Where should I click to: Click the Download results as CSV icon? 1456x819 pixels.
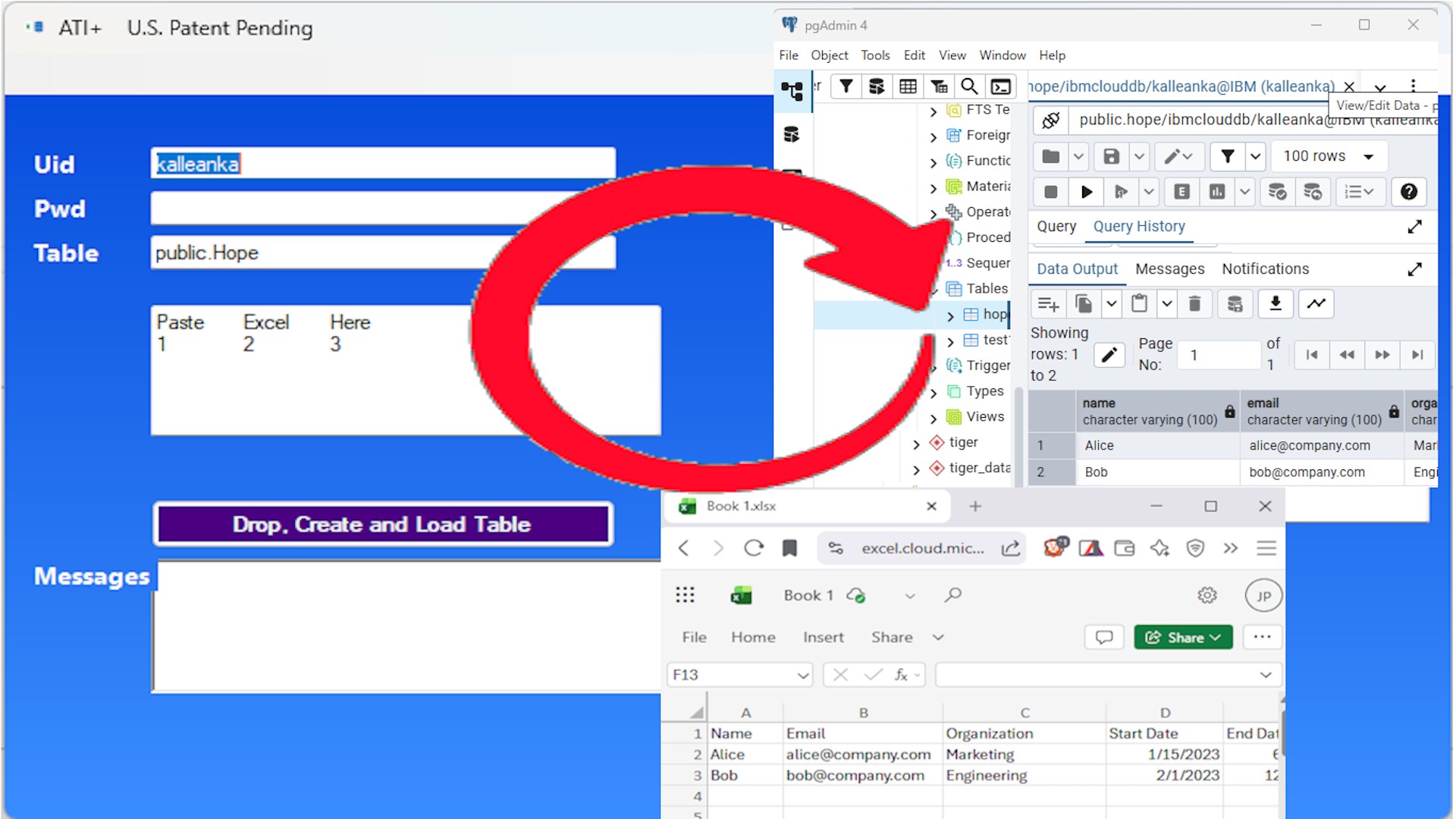tap(1276, 304)
